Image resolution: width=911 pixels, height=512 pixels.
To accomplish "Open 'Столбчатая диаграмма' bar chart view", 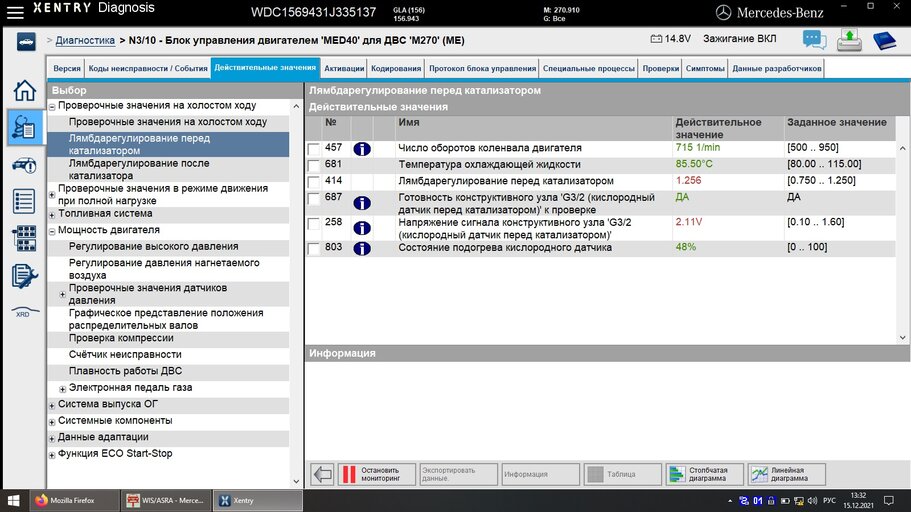I will [x=704, y=474].
